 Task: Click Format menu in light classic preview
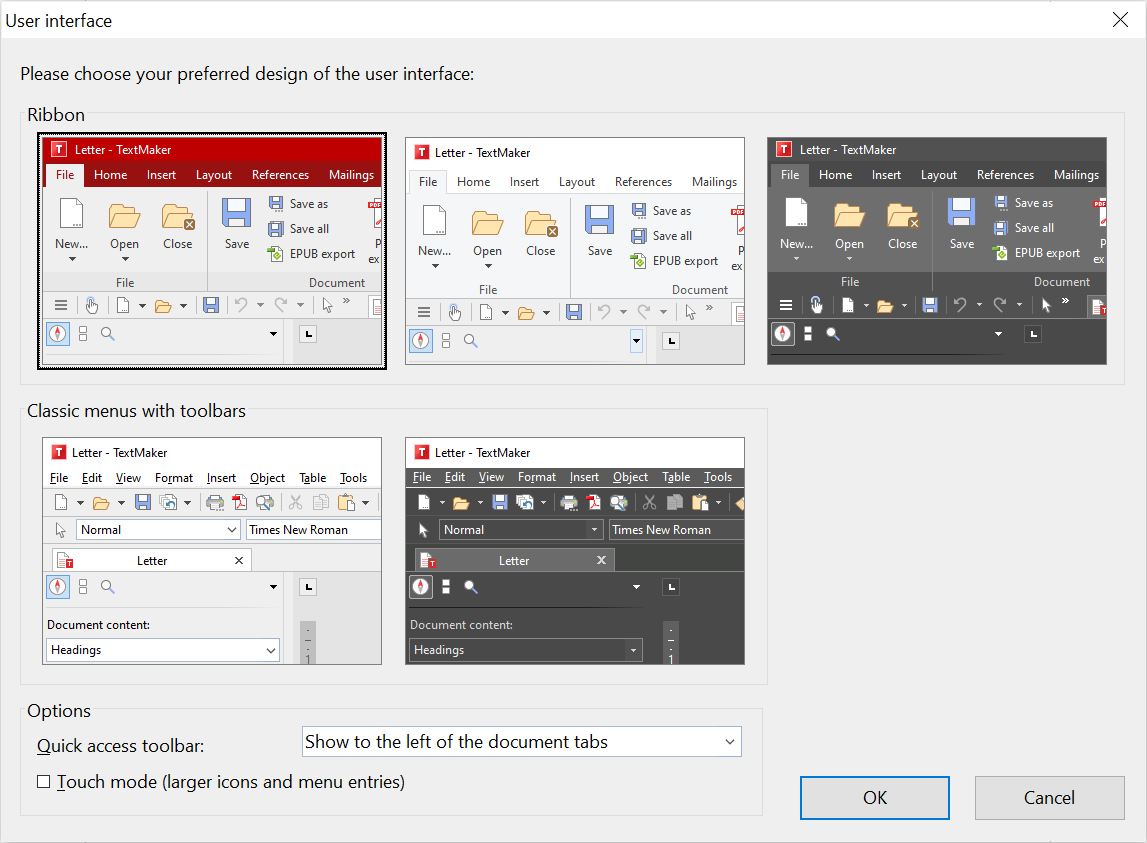pyautogui.click(x=173, y=478)
